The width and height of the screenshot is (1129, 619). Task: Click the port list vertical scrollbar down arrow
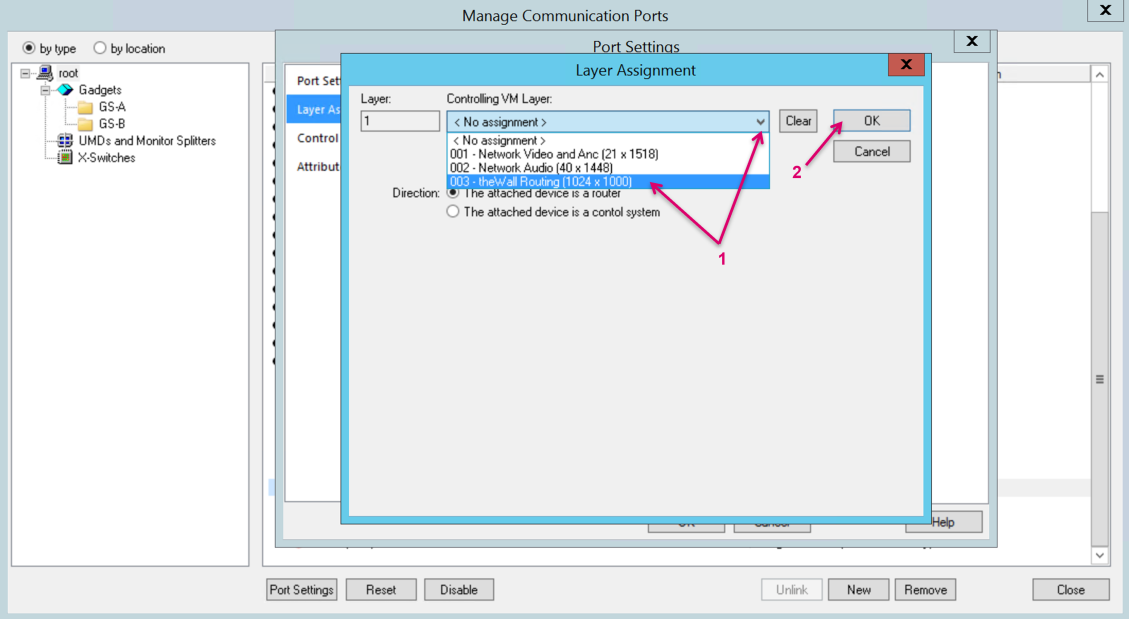click(1100, 555)
